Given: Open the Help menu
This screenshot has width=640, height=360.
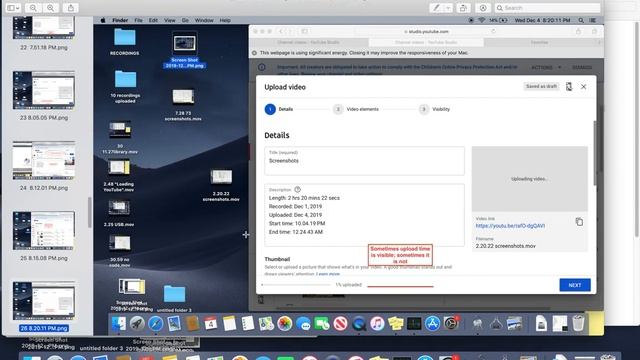Looking at the screenshot, I should pos(225,20).
